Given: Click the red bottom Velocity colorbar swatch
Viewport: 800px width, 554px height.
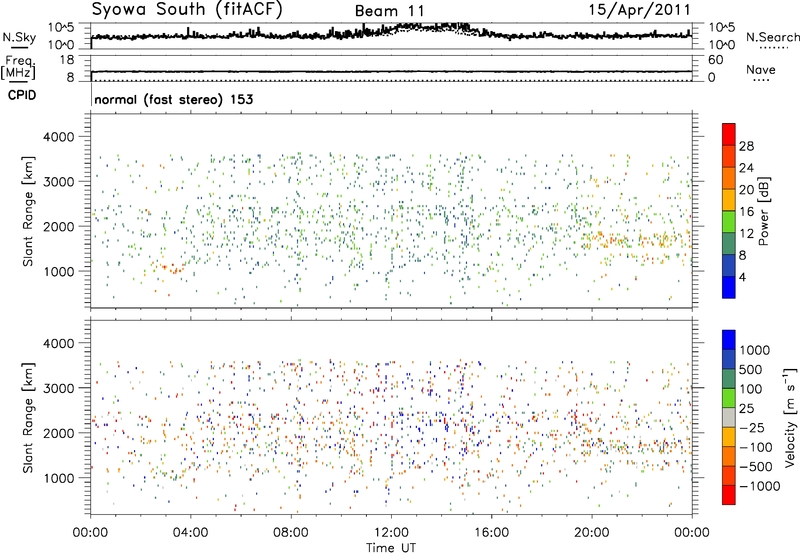Looking at the screenshot, I should pos(729,495).
